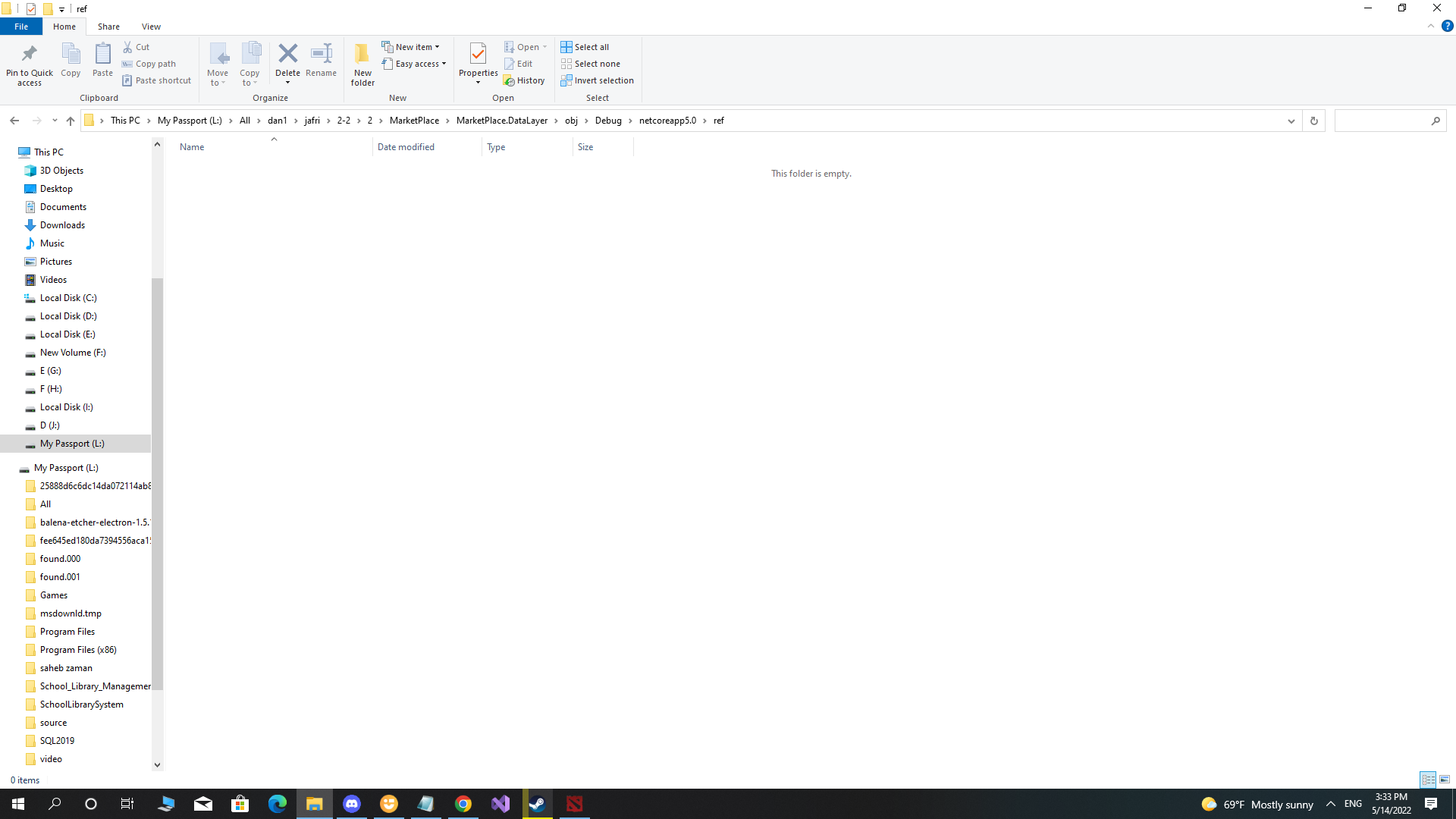Screen dimensions: 1456x819
Task: Switch to large icons view toggle
Action: click(1445, 780)
